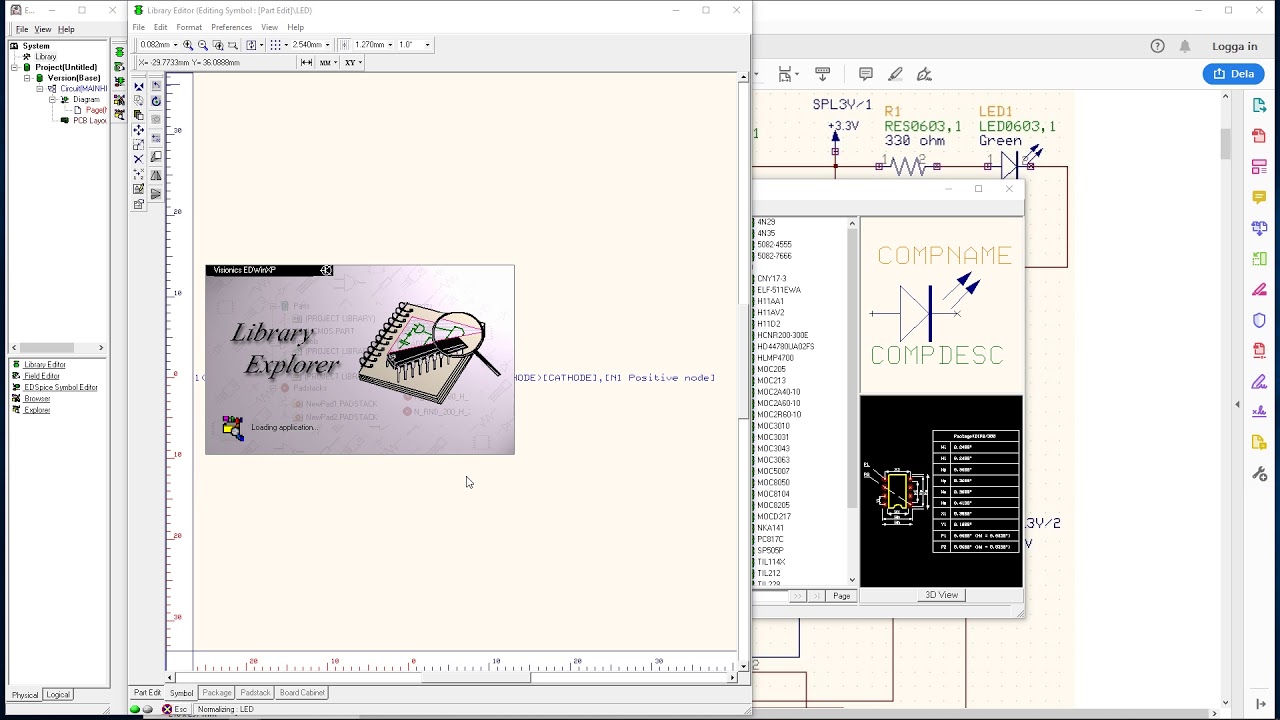Switch to the Part Edit tab
Image resolution: width=1280 pixels, height=720 pixels.
click(147, 692)
